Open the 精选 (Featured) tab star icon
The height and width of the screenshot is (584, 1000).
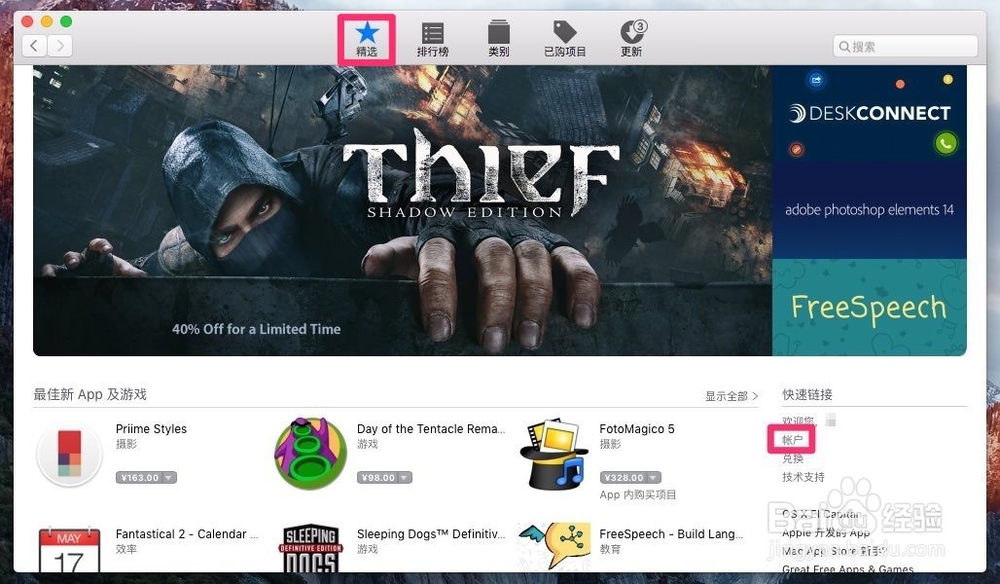tap(367, 32)
